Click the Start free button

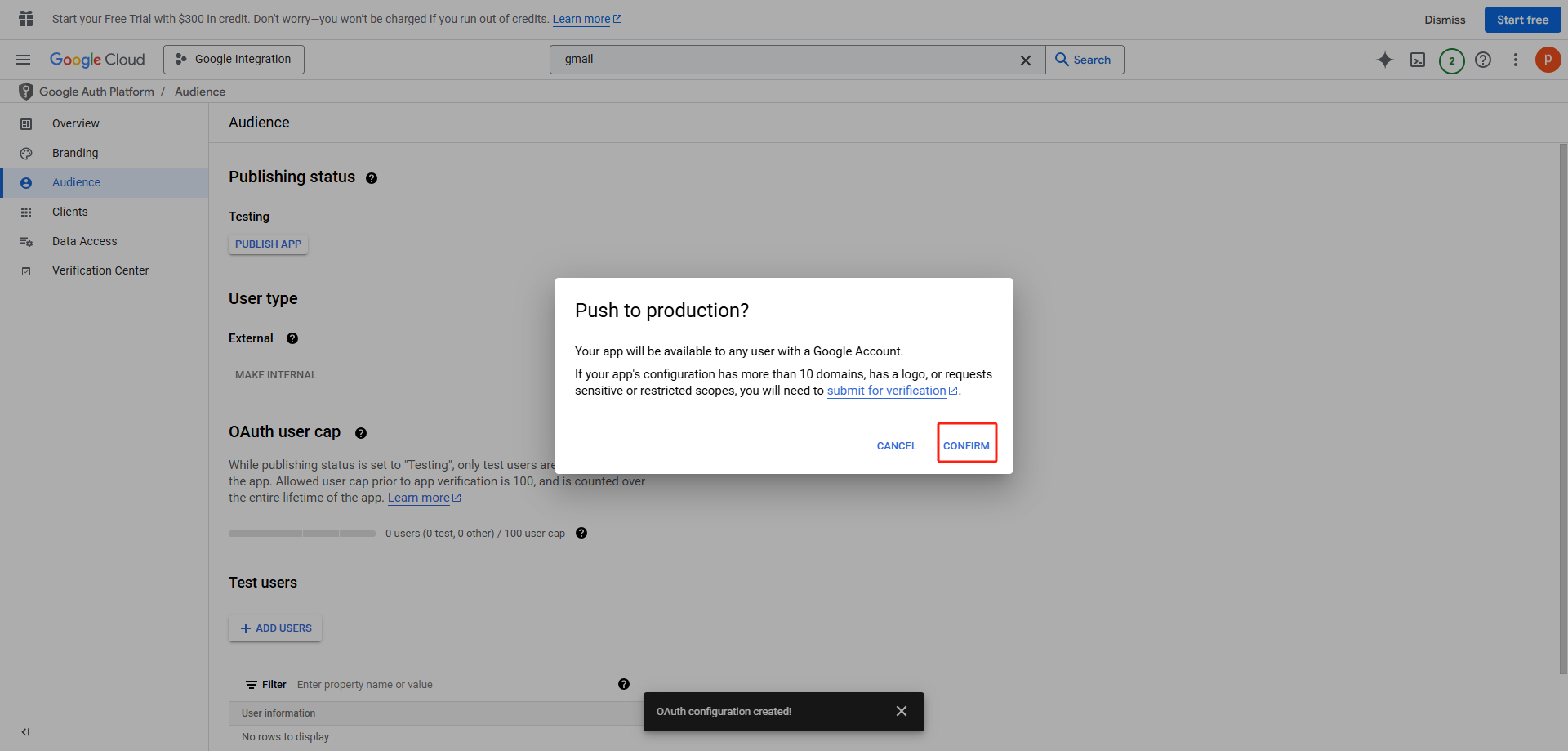pos(1521,20)
